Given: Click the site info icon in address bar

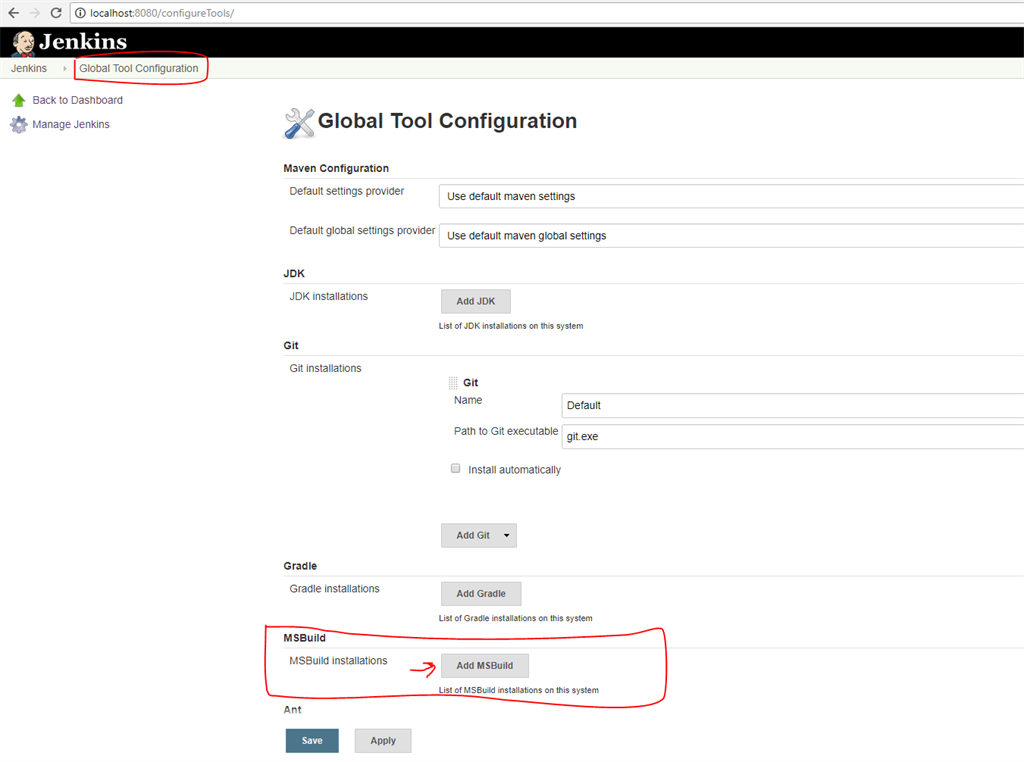Looking at the screenshot, I should pyautogui.click(x=80, y=13).
